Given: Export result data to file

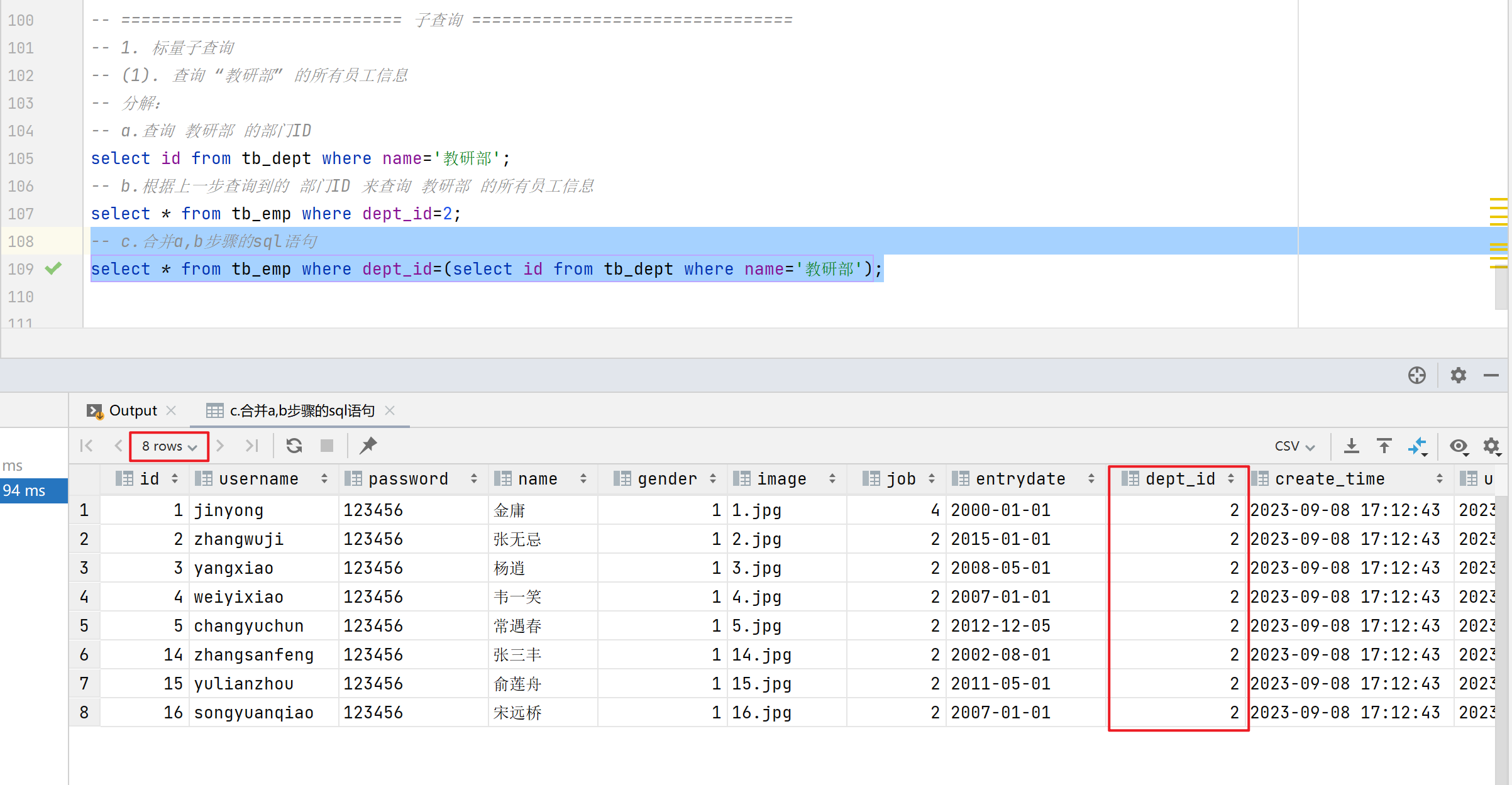Looking at the screenshot, I should click(1351, 446).
